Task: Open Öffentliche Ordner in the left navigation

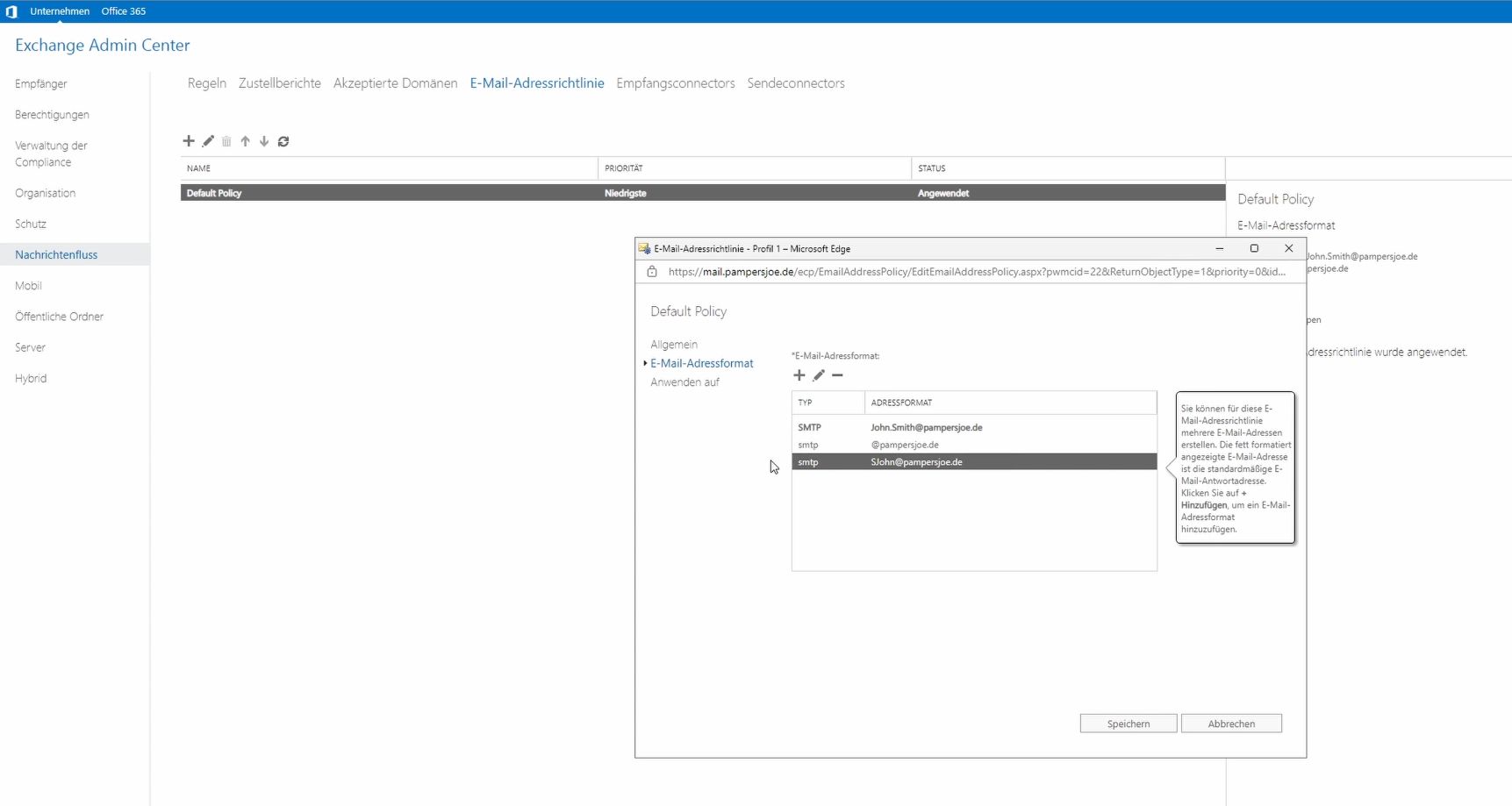Action: (59, 317)
